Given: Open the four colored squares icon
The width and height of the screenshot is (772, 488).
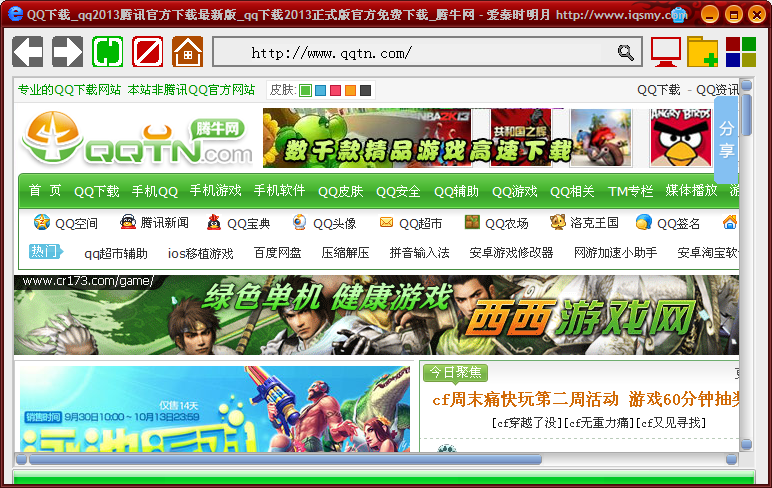Looking at the screenshot, I should click(741, 51).
